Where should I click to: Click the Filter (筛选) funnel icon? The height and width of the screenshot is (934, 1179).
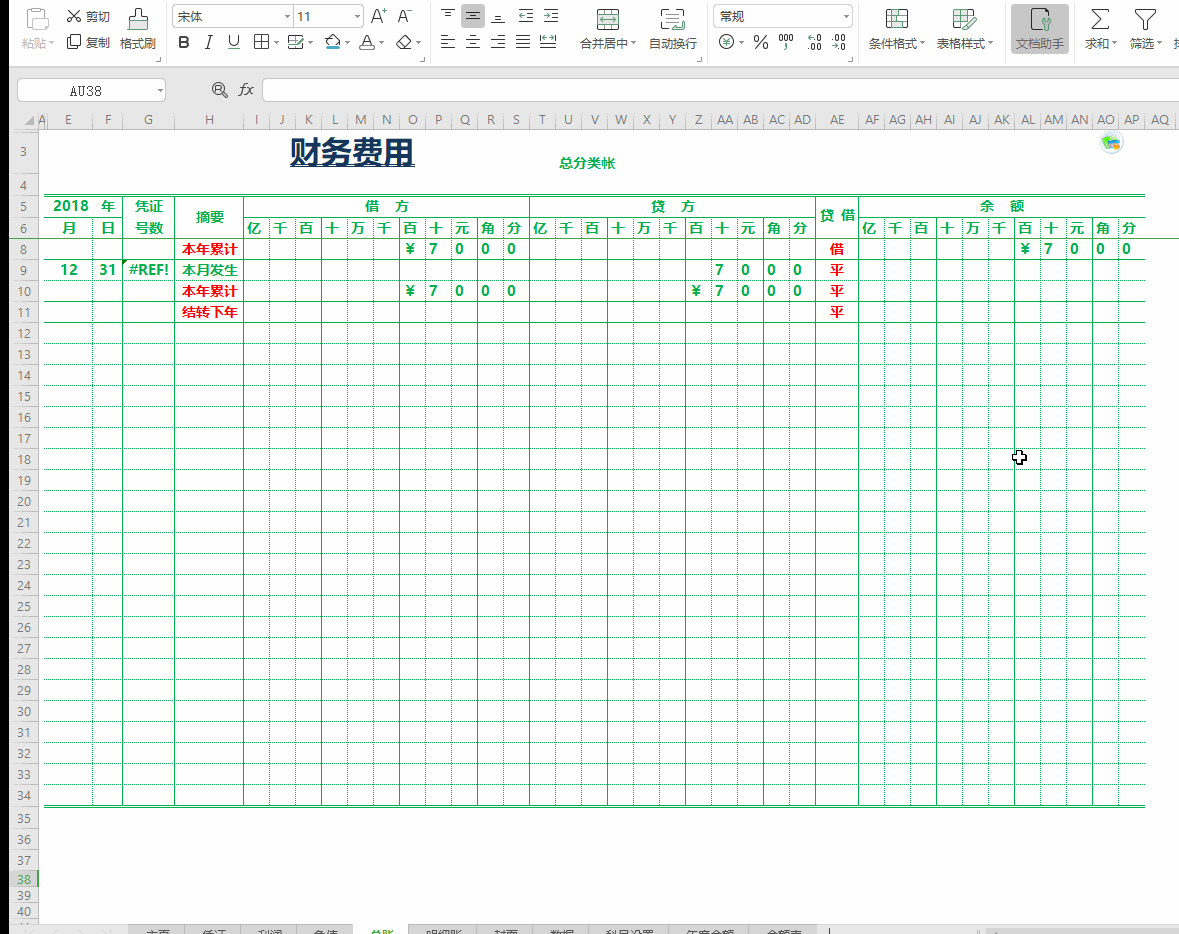[1145, 20]
